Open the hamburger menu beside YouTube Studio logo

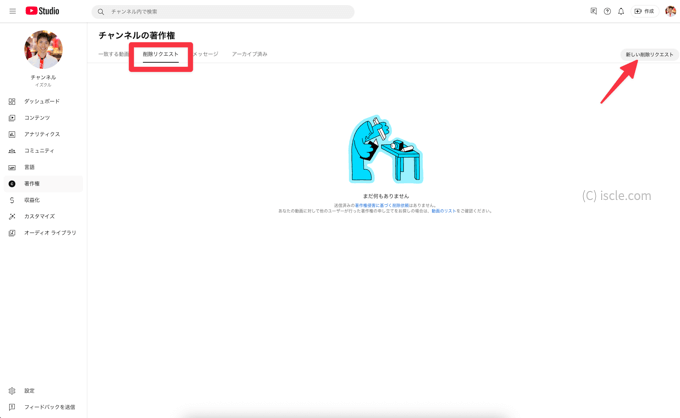coord(12,11)
